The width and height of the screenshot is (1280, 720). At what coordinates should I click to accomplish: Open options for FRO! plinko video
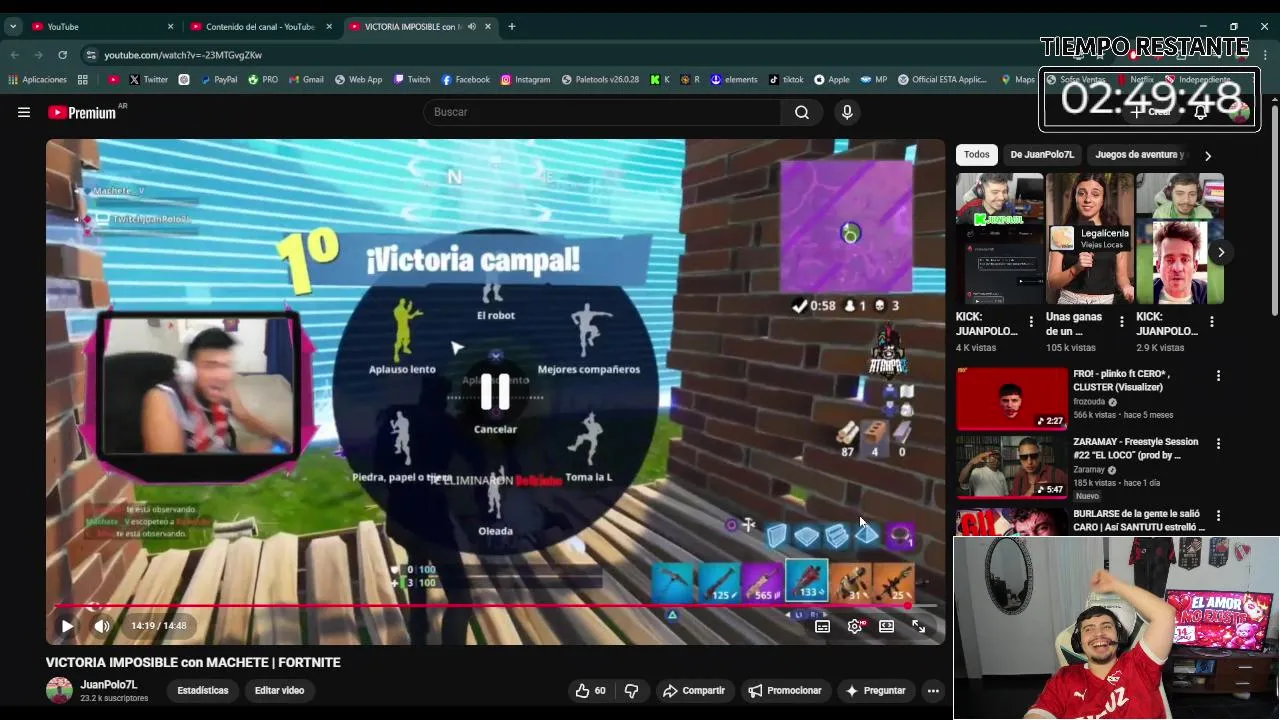tap(1218, 376)
